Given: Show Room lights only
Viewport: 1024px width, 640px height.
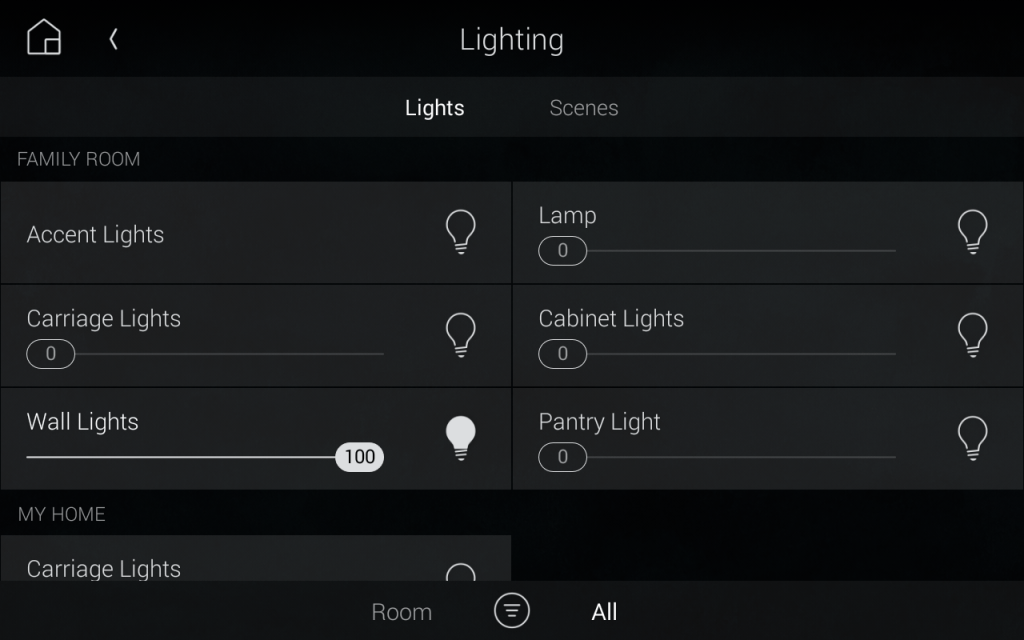Looking at the screenshot, I should tap(401, 612).
